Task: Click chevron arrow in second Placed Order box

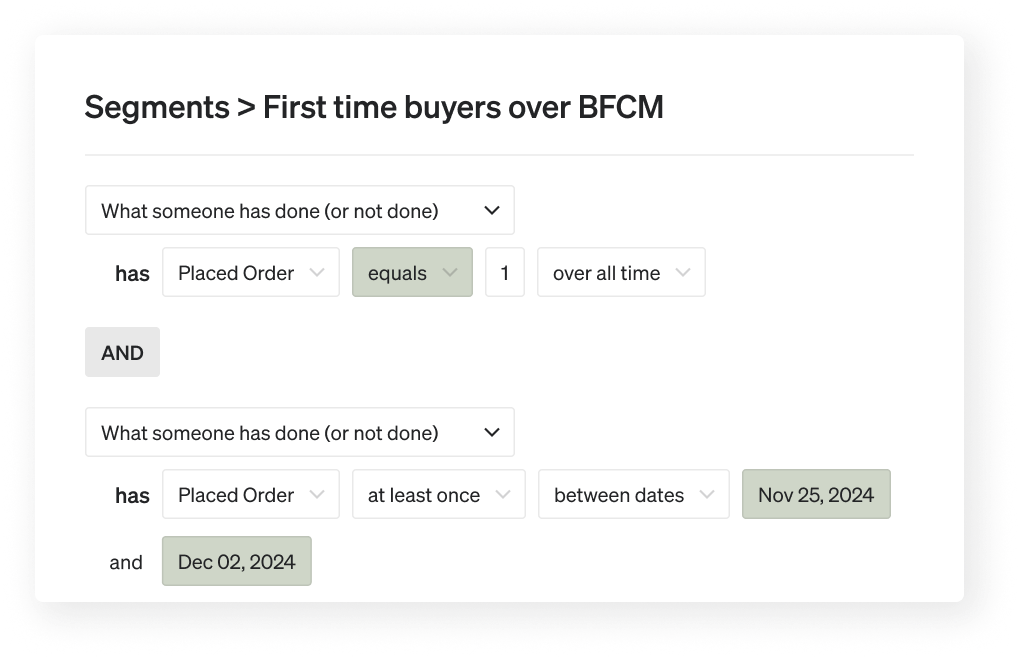Action: click(317, 495)
